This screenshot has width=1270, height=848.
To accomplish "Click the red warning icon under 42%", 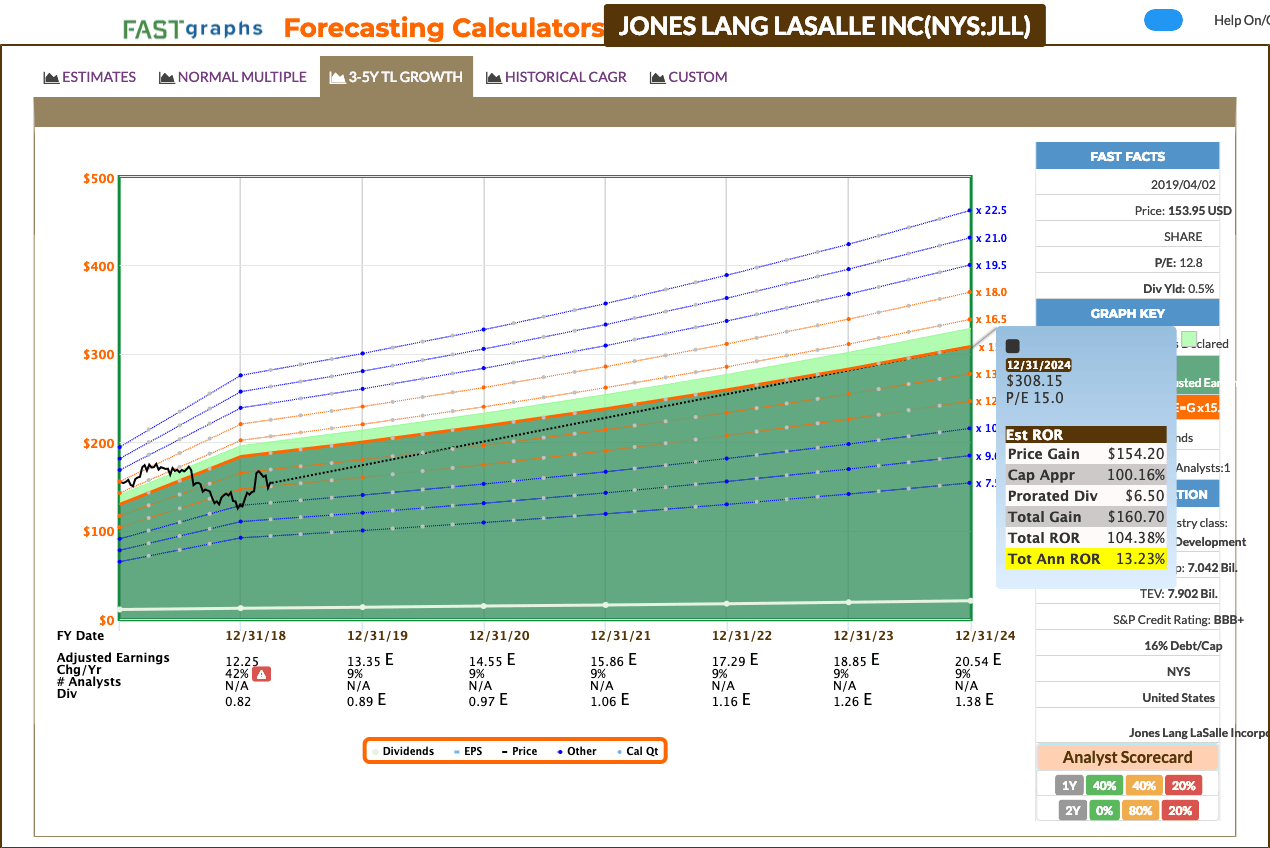I will [261, 674].
